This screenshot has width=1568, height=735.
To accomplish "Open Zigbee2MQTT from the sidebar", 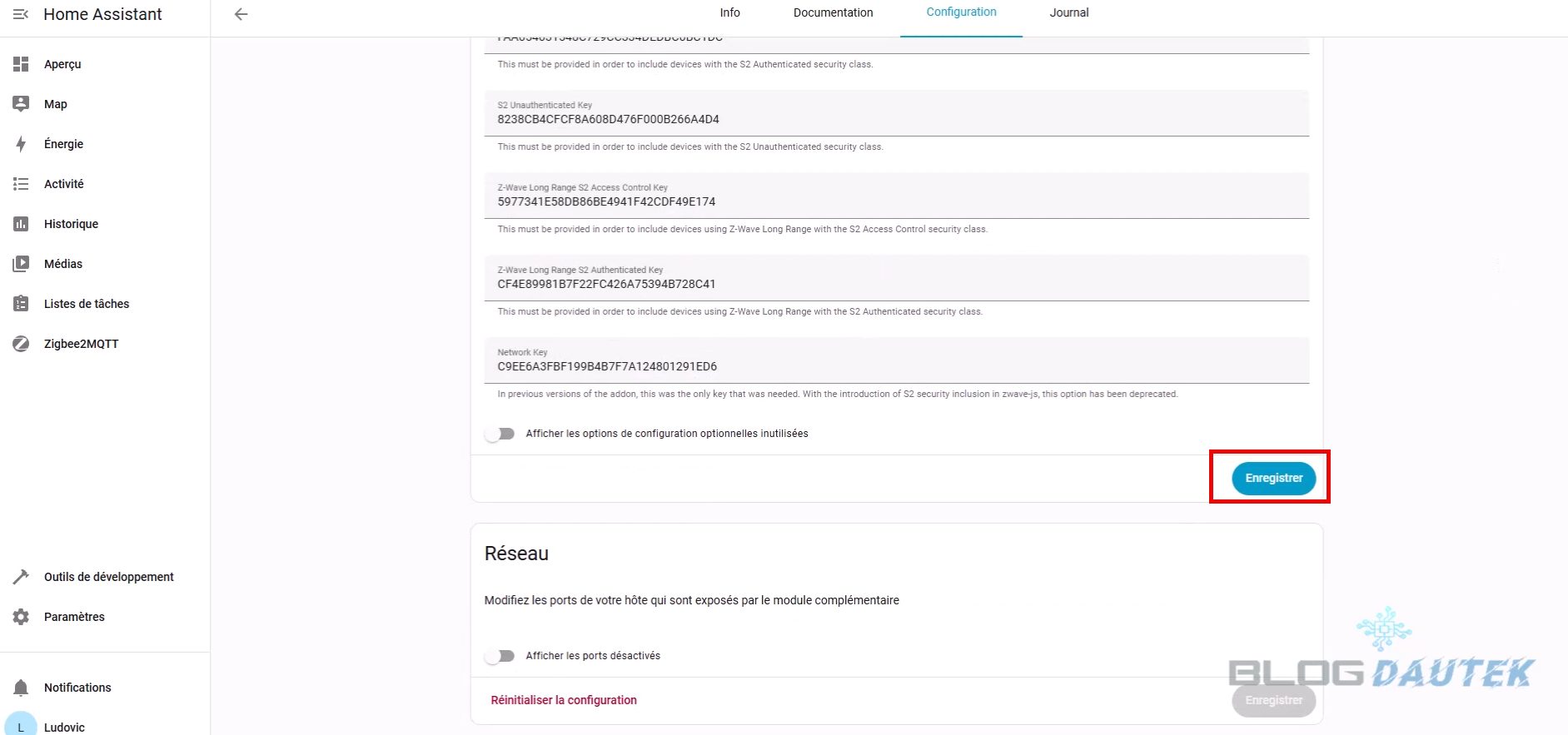I will [x=81, y=344].
